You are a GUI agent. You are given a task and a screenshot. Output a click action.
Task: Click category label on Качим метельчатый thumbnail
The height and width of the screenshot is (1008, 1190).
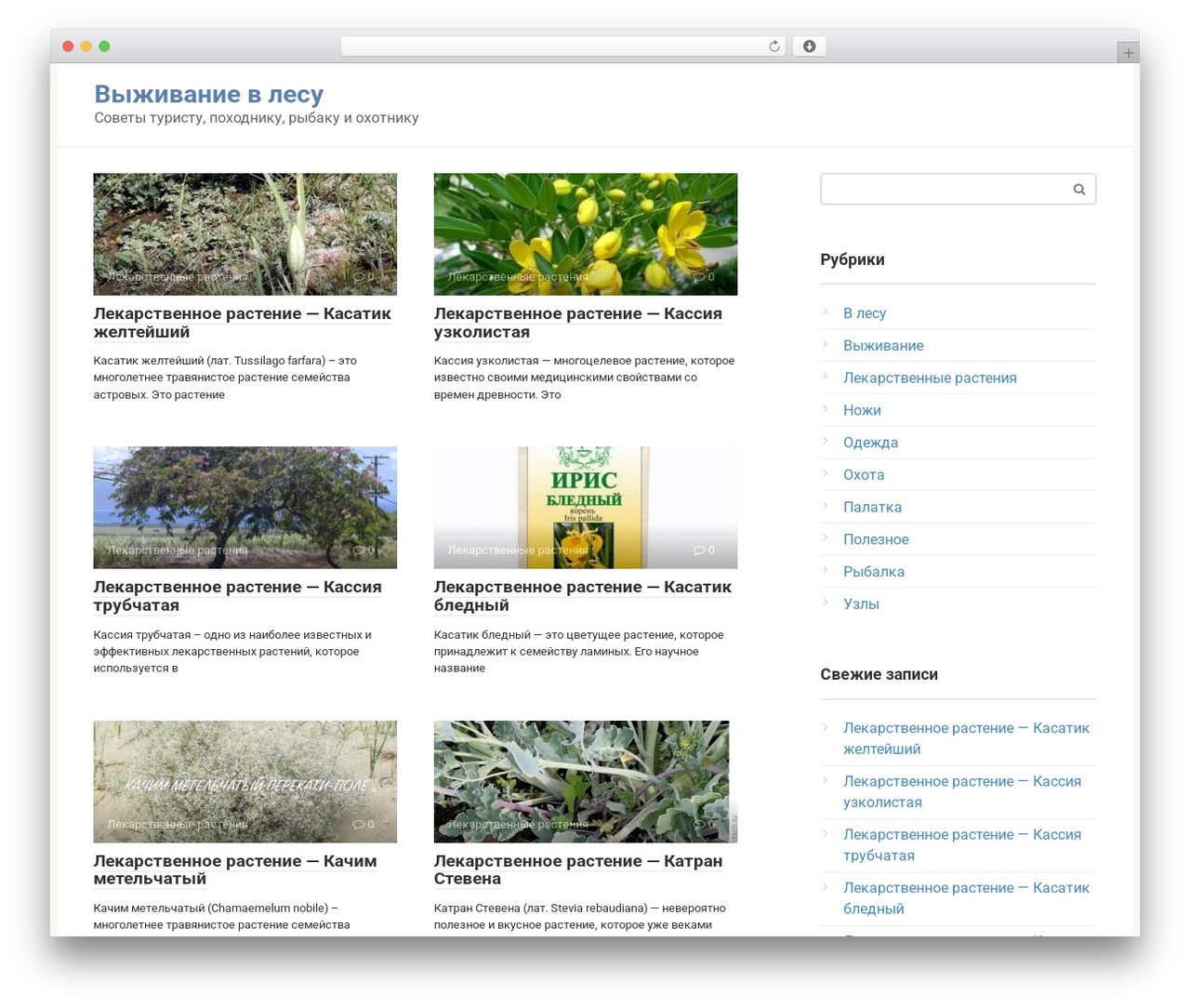[178, 825]
